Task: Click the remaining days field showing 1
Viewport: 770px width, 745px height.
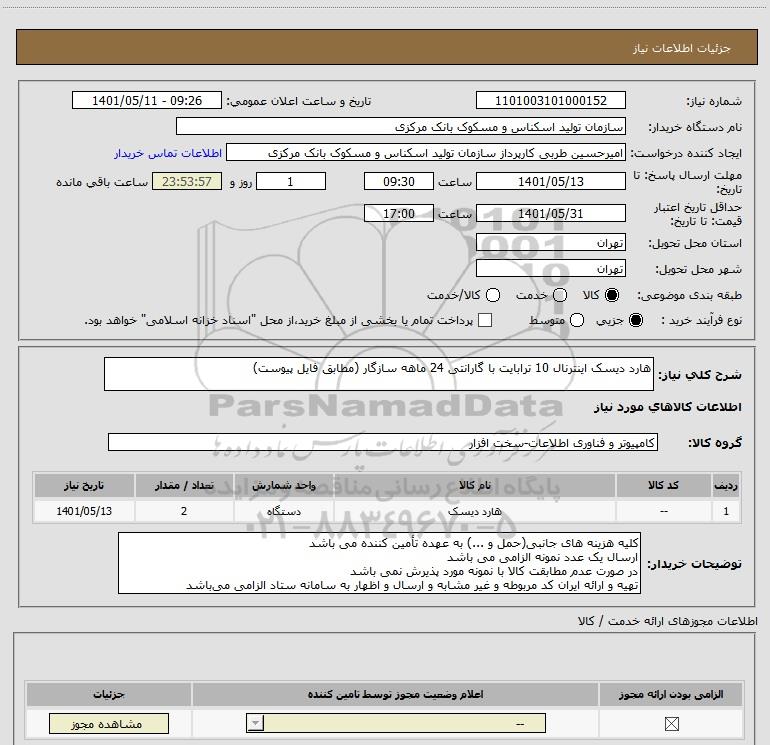Action: coord(291,181)
